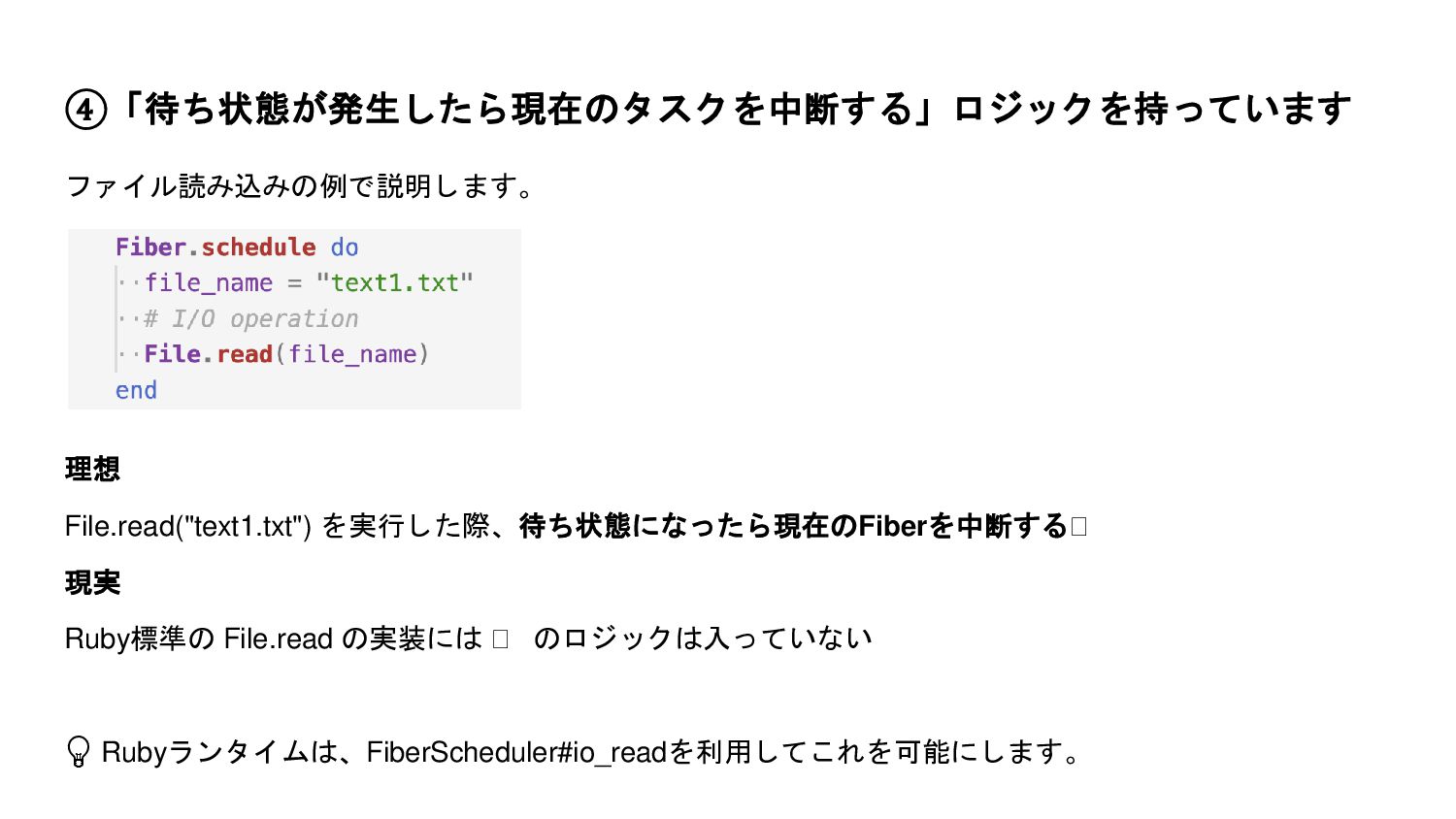
Task: Click the bold text 待ち状態になったら現在のFiberを中断する
Action: coord(793,526)
